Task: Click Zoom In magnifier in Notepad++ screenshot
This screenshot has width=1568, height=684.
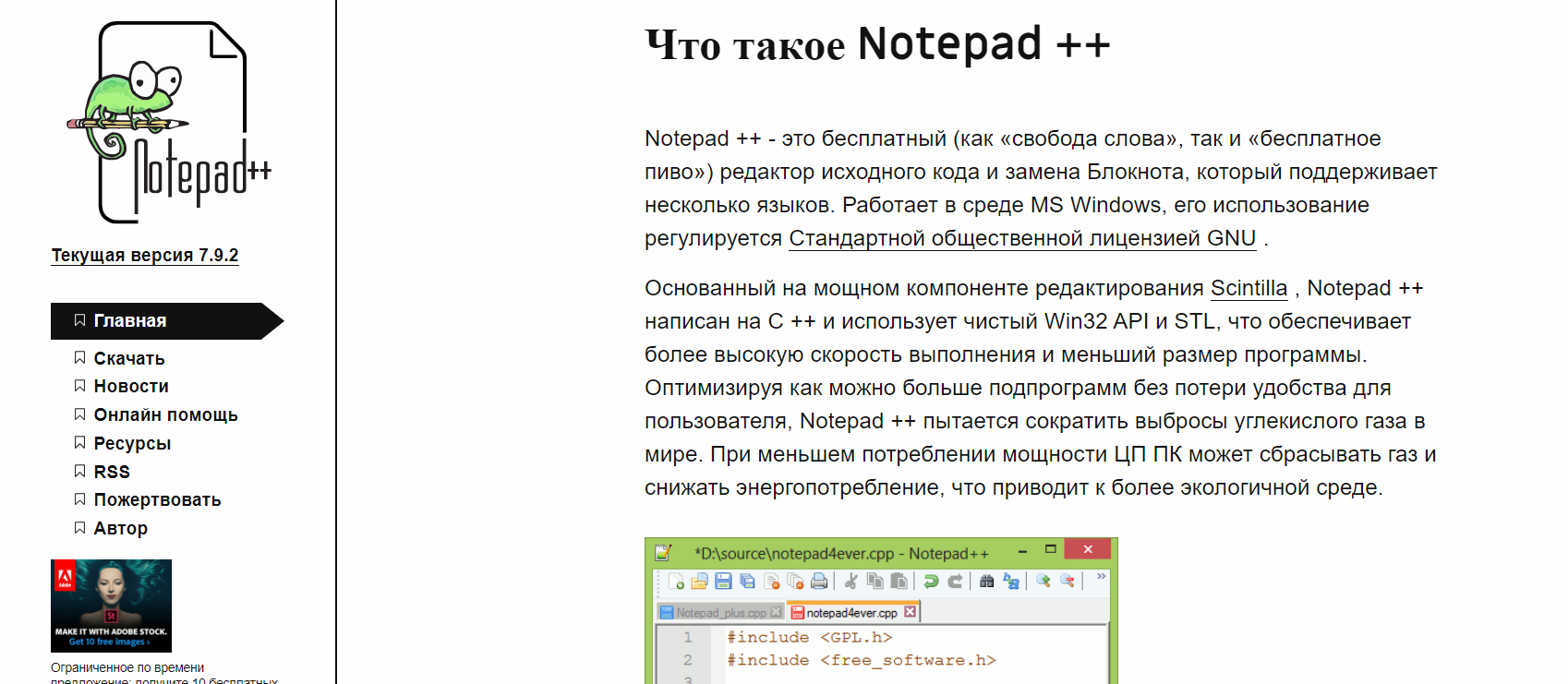Action: 1043,581
